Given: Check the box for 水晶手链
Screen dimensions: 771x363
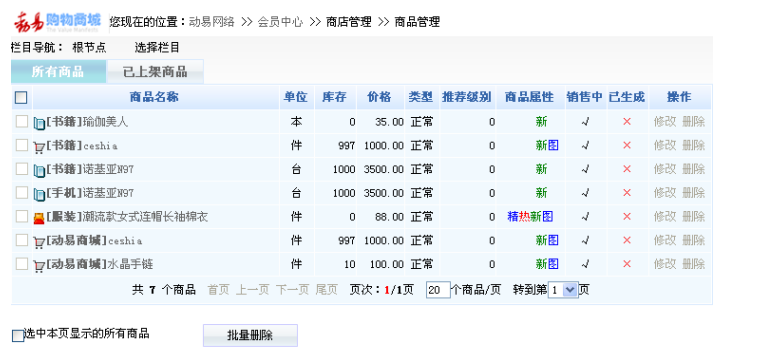Looking at the screenshot, I should click(22, 264).
